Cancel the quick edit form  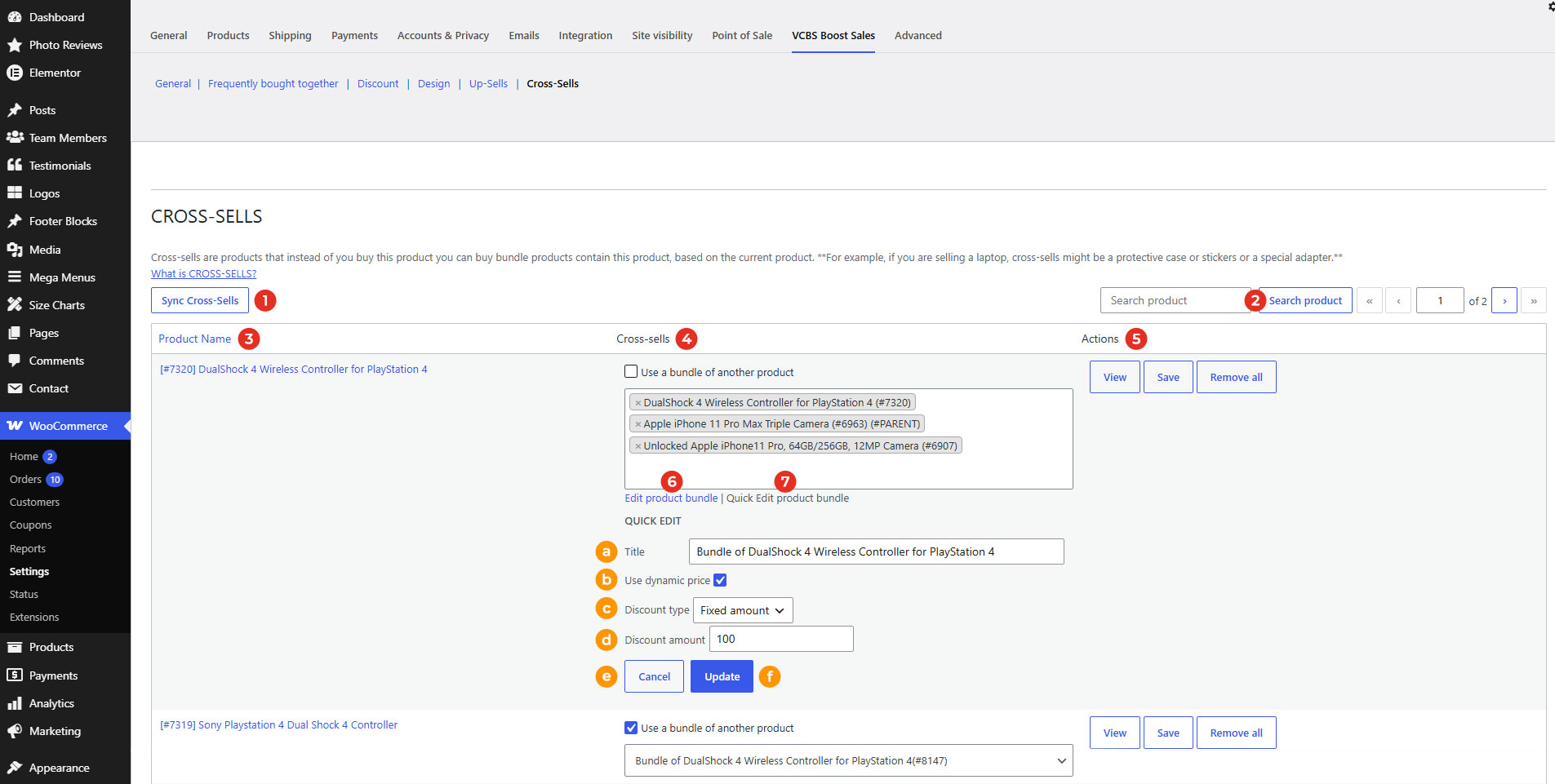[654, 676]
